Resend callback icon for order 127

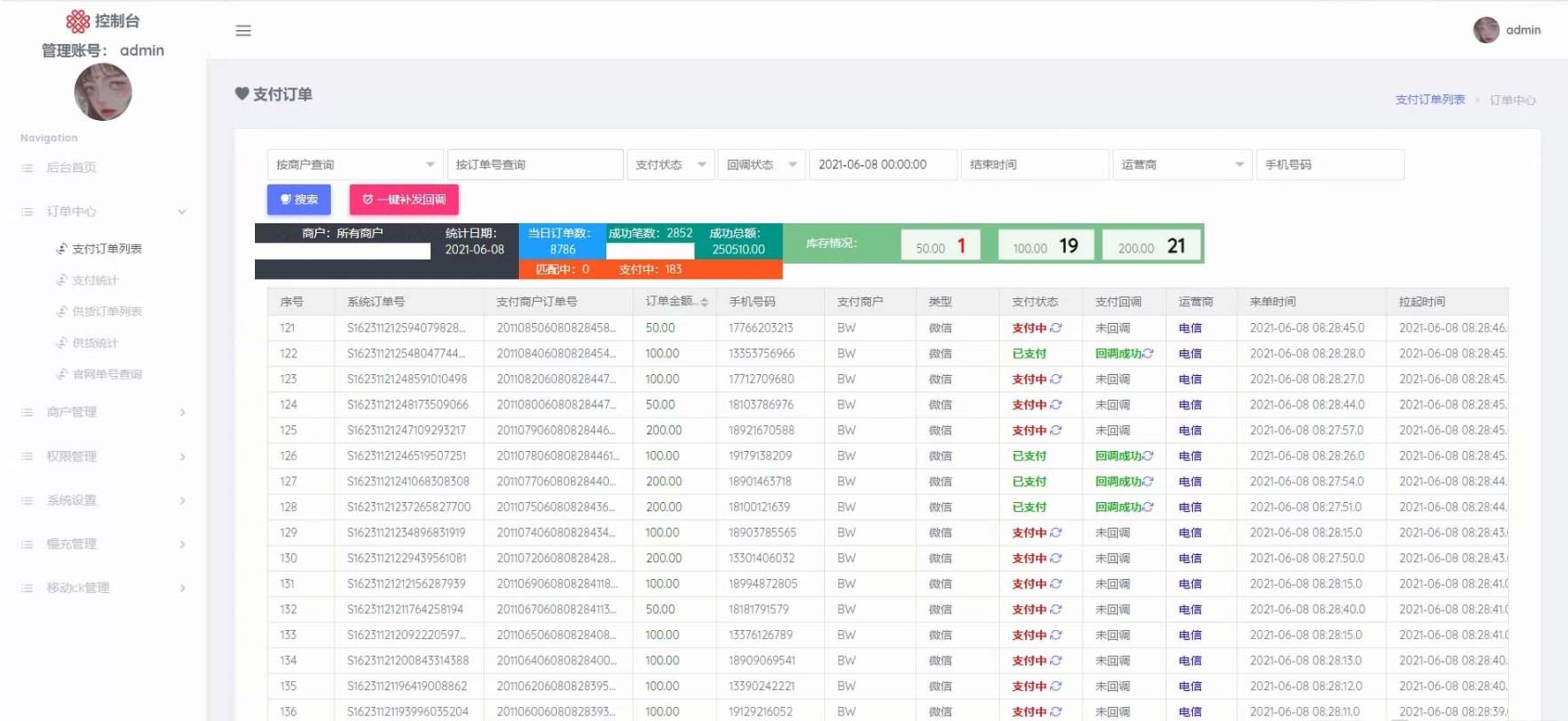click(x=1148, y=482)
